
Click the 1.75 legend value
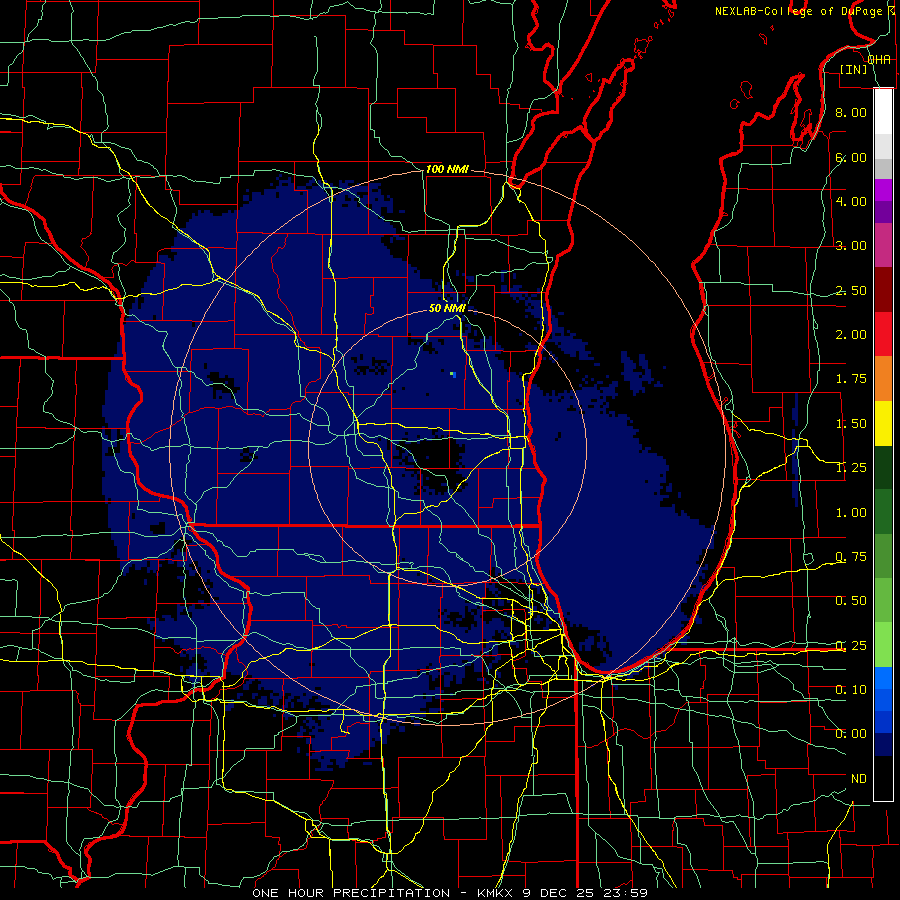(851, 379)
